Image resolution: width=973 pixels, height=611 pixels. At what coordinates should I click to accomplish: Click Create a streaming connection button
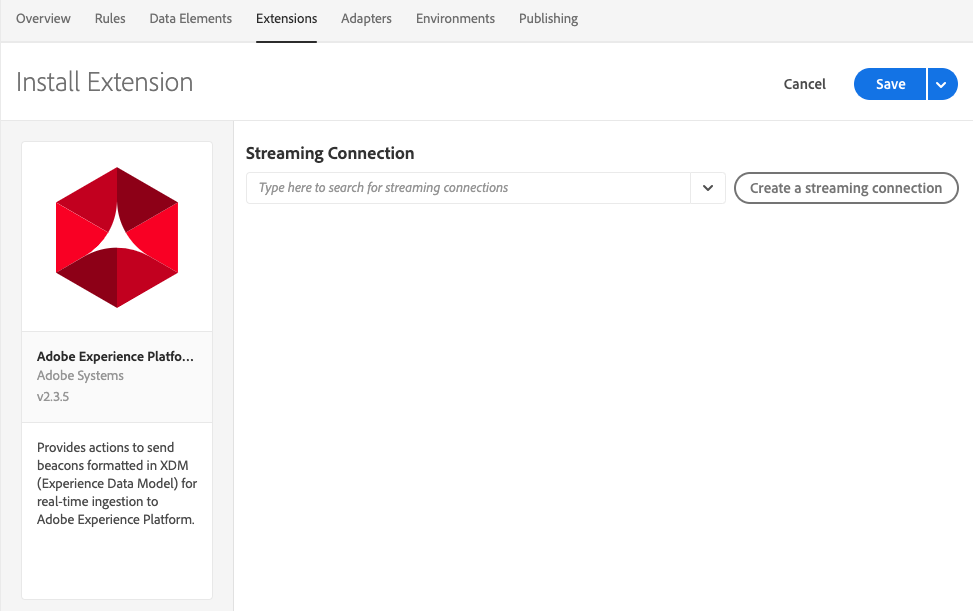(846, 188)
